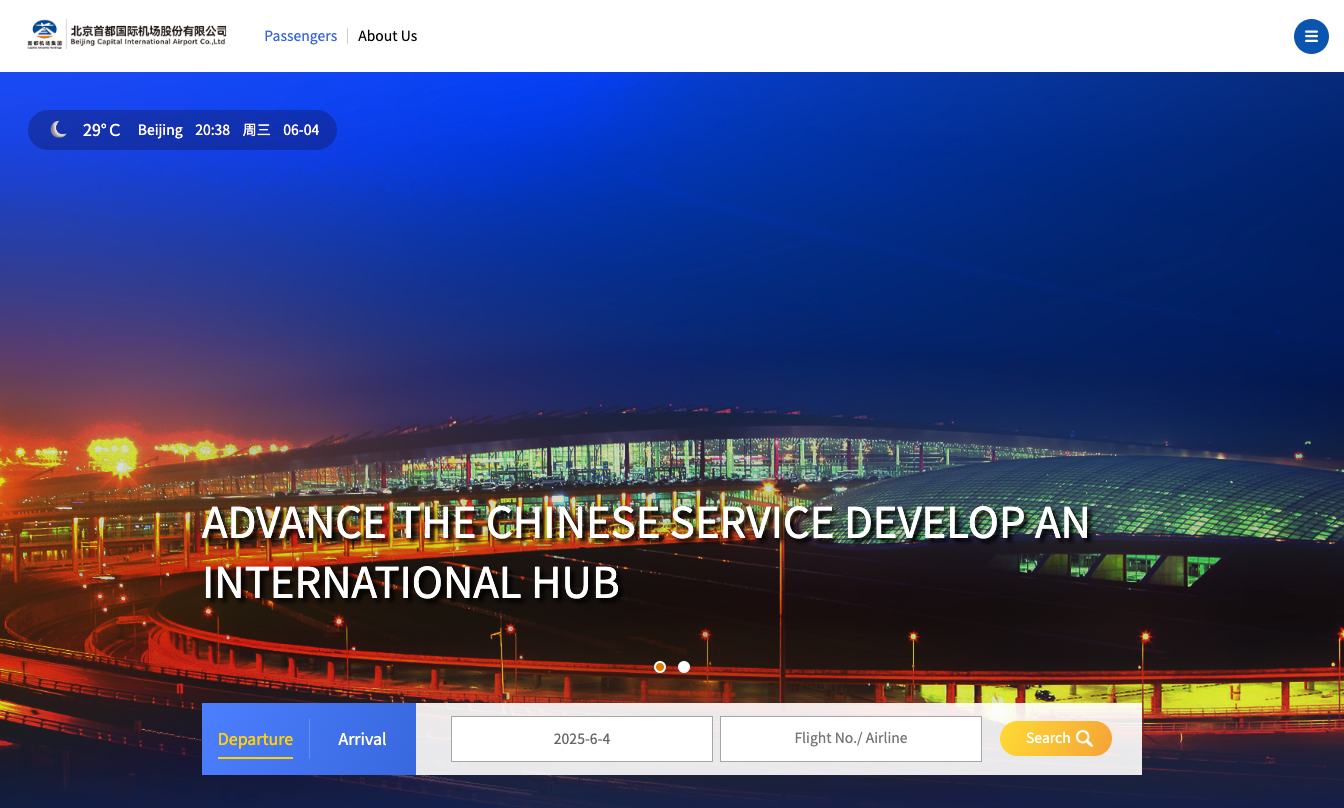Switch to the Departure flight search mode
1344x808 pixels.
[256, 739]
